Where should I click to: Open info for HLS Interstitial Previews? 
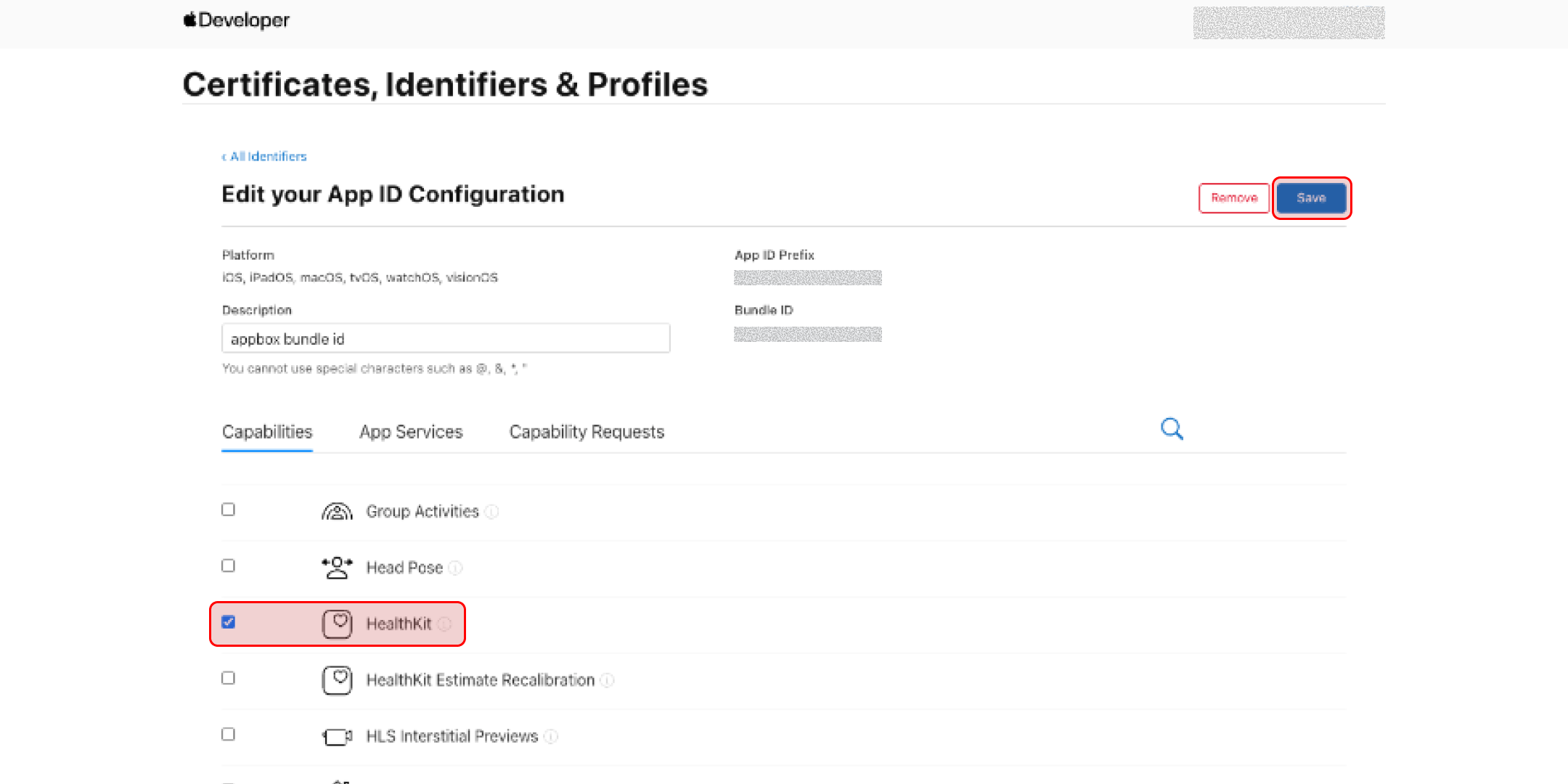tap(551, 737)
